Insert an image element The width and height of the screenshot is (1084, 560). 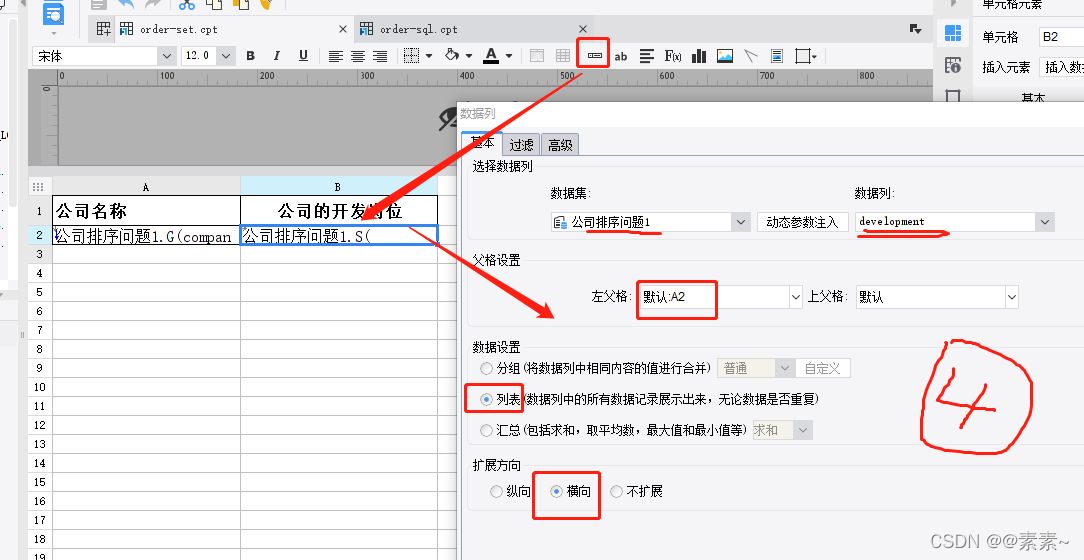[725, 56]
